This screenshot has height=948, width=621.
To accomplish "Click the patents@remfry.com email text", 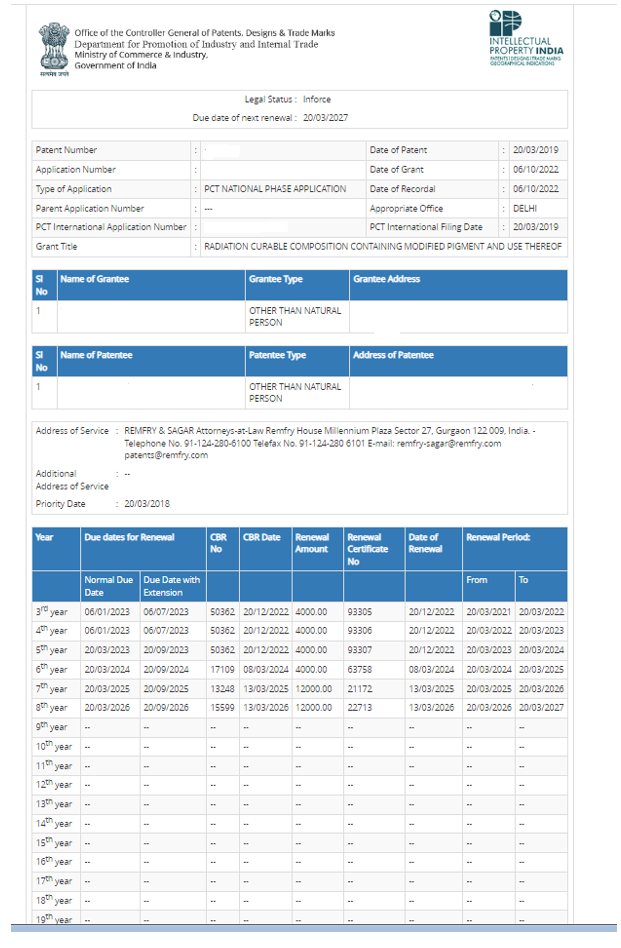I will tap(166, 455).
